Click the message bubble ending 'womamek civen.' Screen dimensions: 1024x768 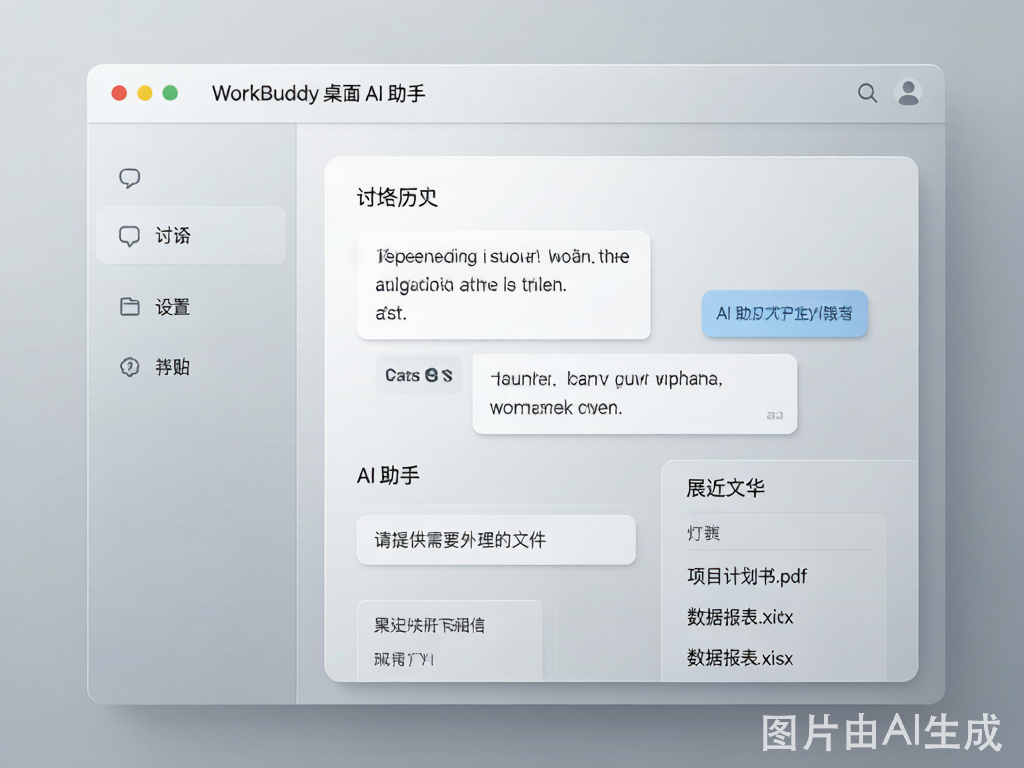(x=635, y=394)
